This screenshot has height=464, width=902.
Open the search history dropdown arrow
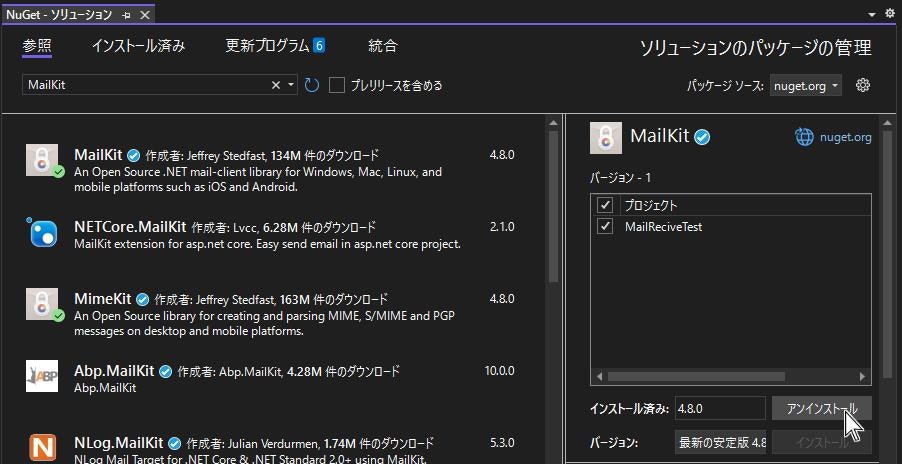(x=291, y=85)
